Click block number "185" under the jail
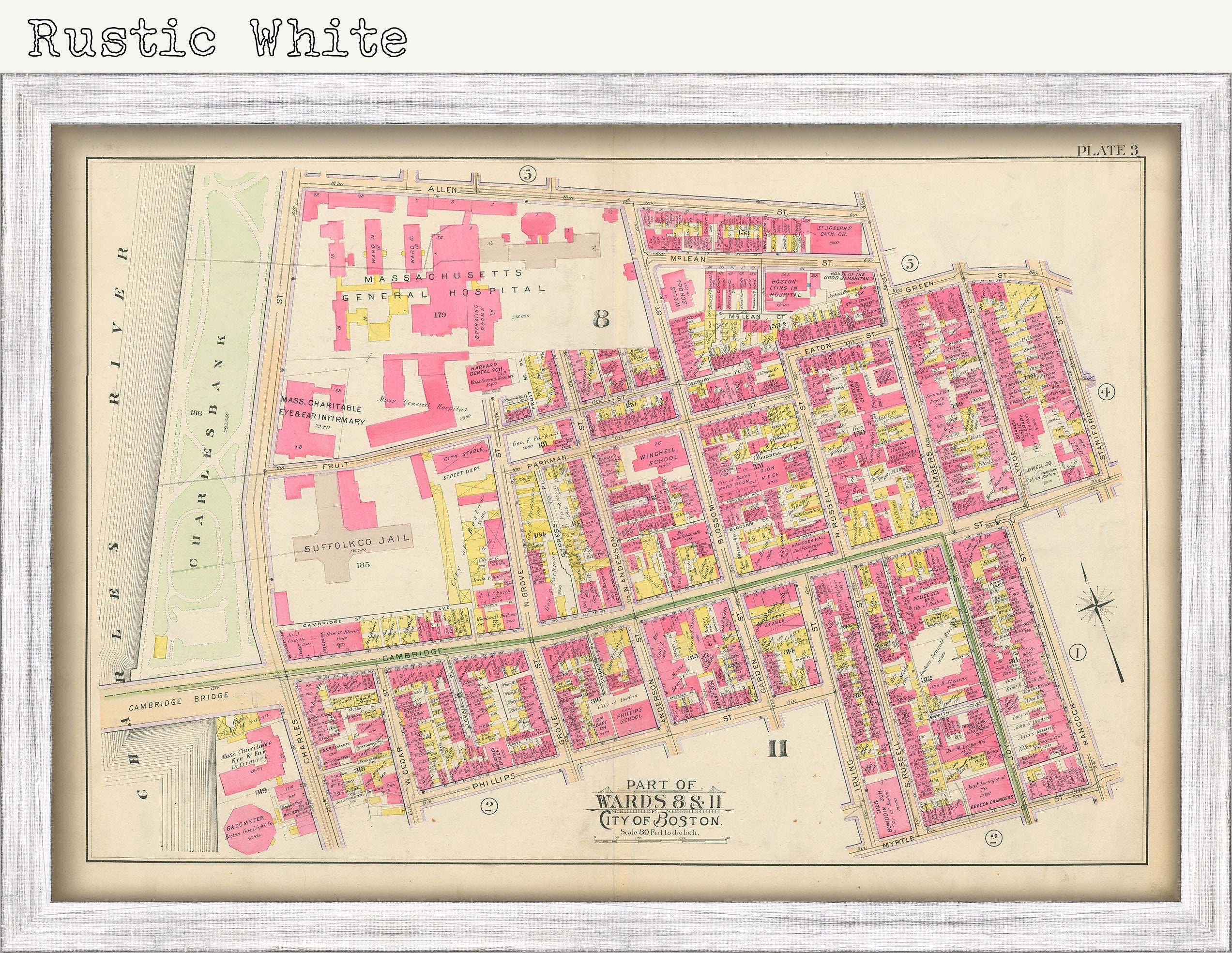1232x953 pixels. coord(363,564)
